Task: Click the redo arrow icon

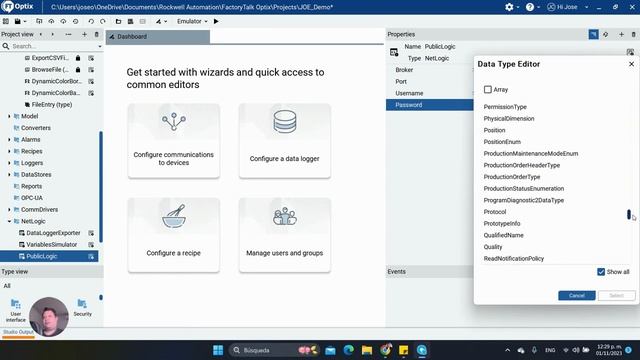Action: click(x=103, y=21)
